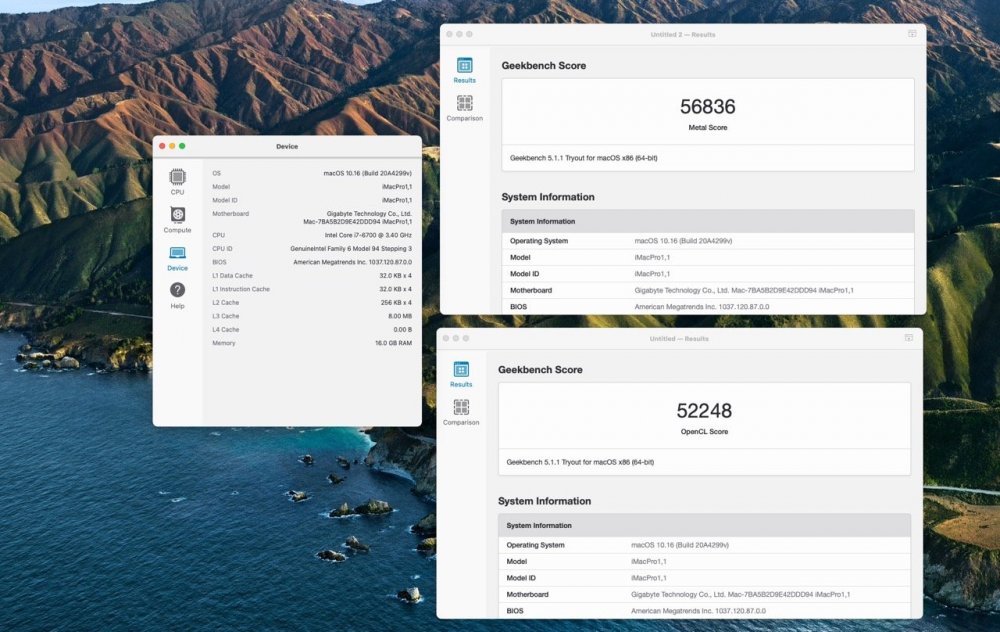The image size is (1000, 632).
Task: Click the BIOS row in OpenCL results window
Action: pos(704,610)
